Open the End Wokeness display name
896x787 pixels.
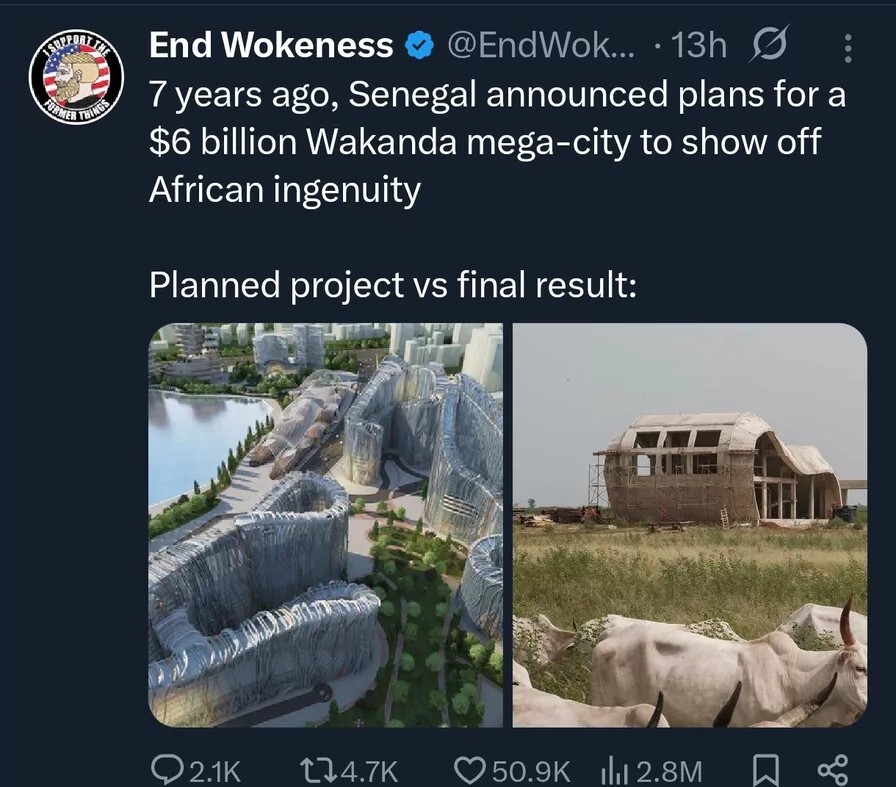click(271, 45)
